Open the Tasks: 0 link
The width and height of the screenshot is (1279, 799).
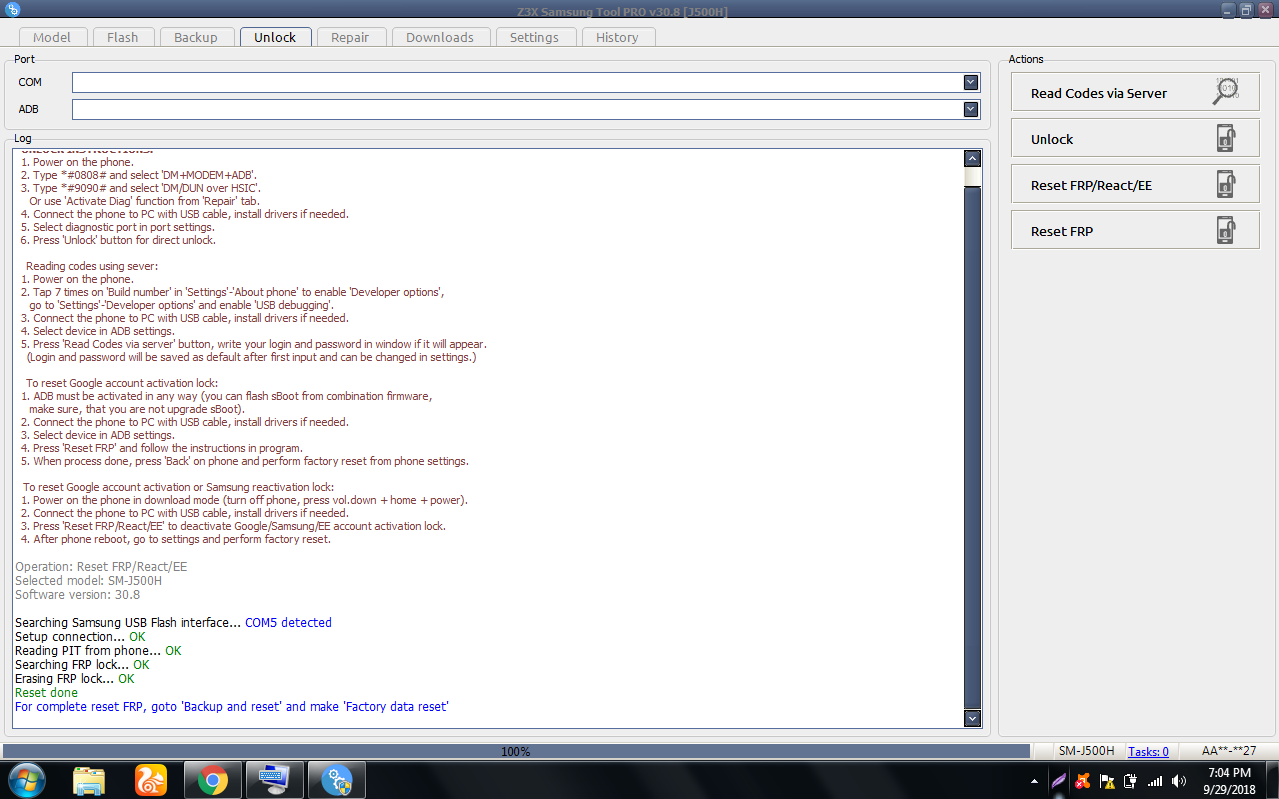tap(1148, 751)
